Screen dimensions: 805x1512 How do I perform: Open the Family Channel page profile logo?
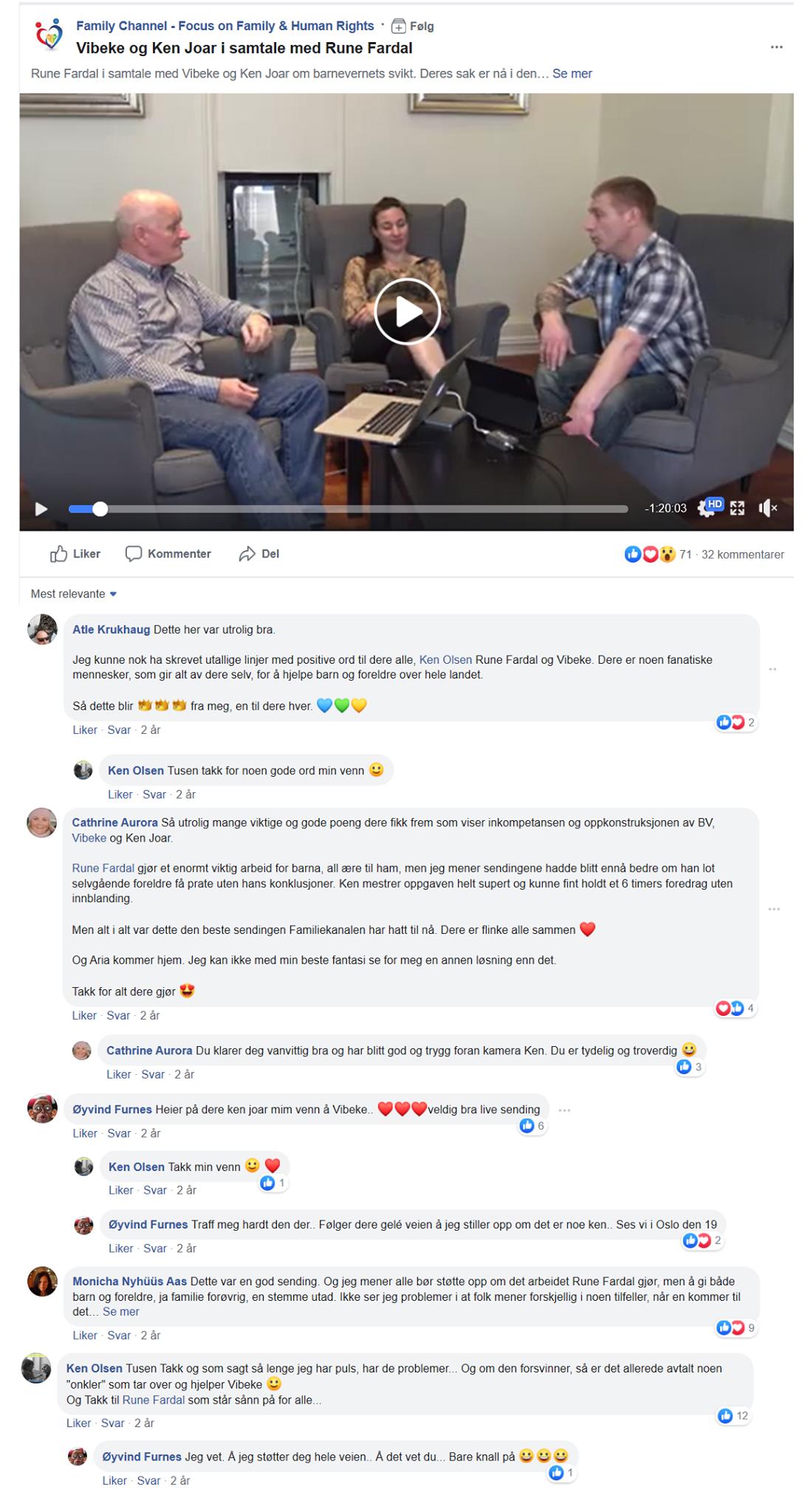(49, 35)
